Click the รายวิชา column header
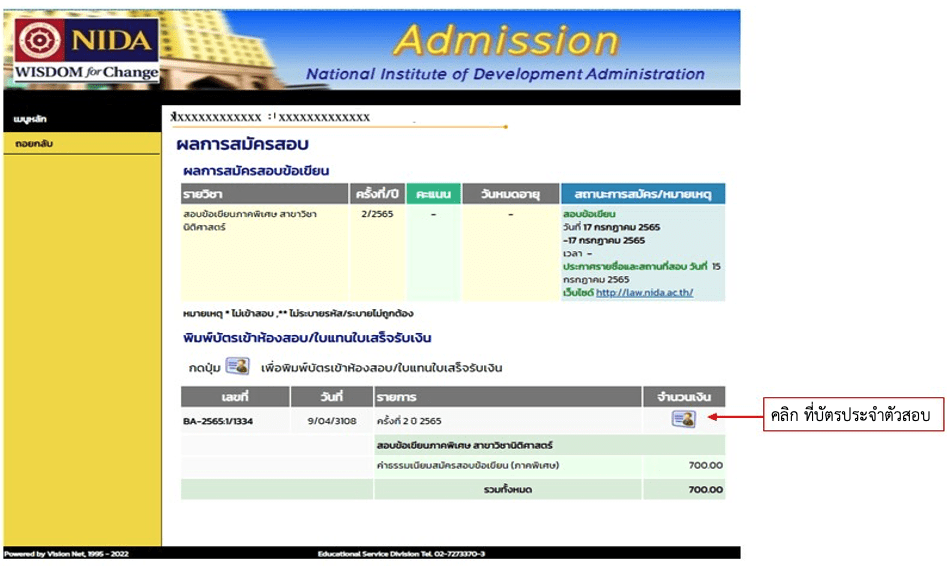This screenshot has width=950, height=566. coord(265,194)
